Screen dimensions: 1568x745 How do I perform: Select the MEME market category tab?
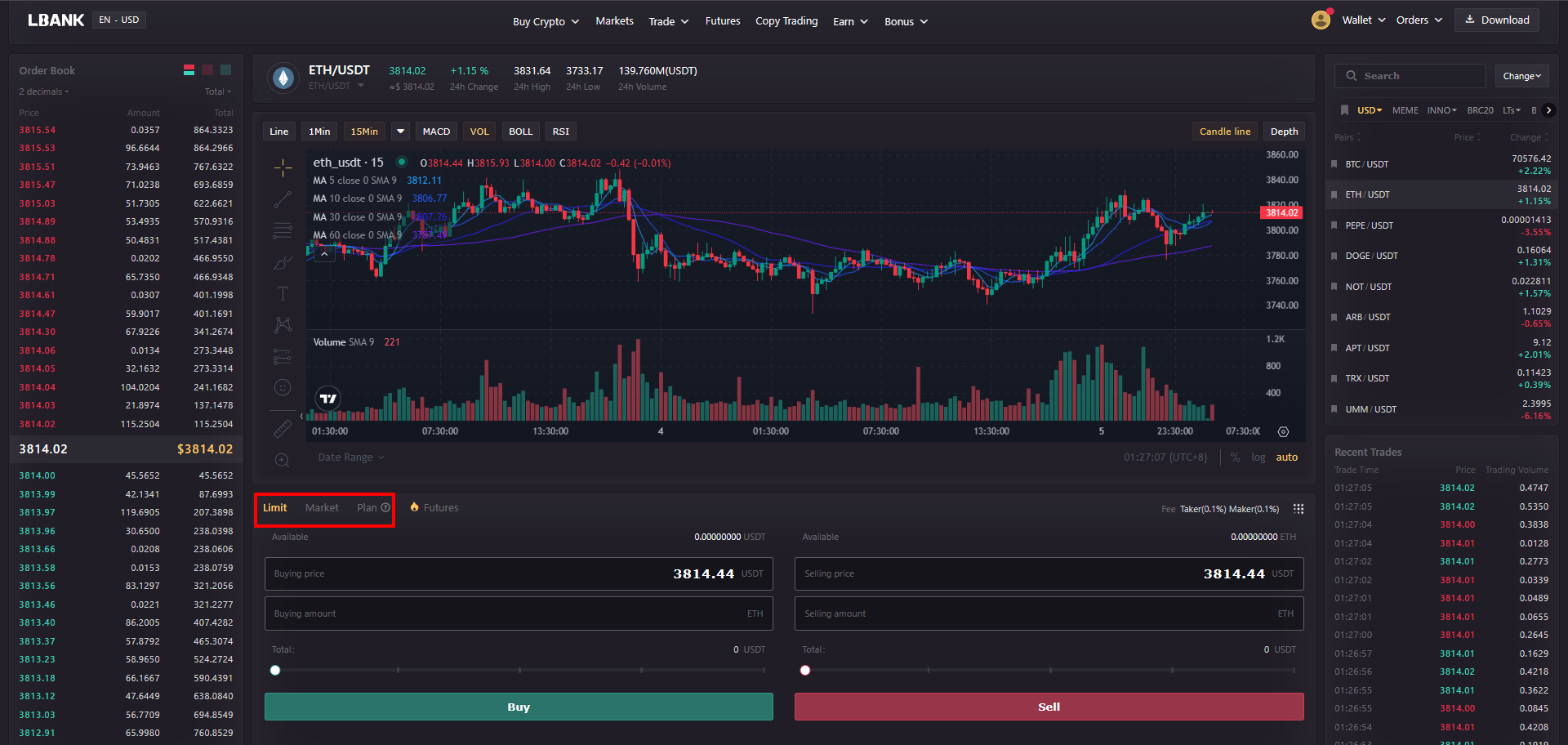1405,110
